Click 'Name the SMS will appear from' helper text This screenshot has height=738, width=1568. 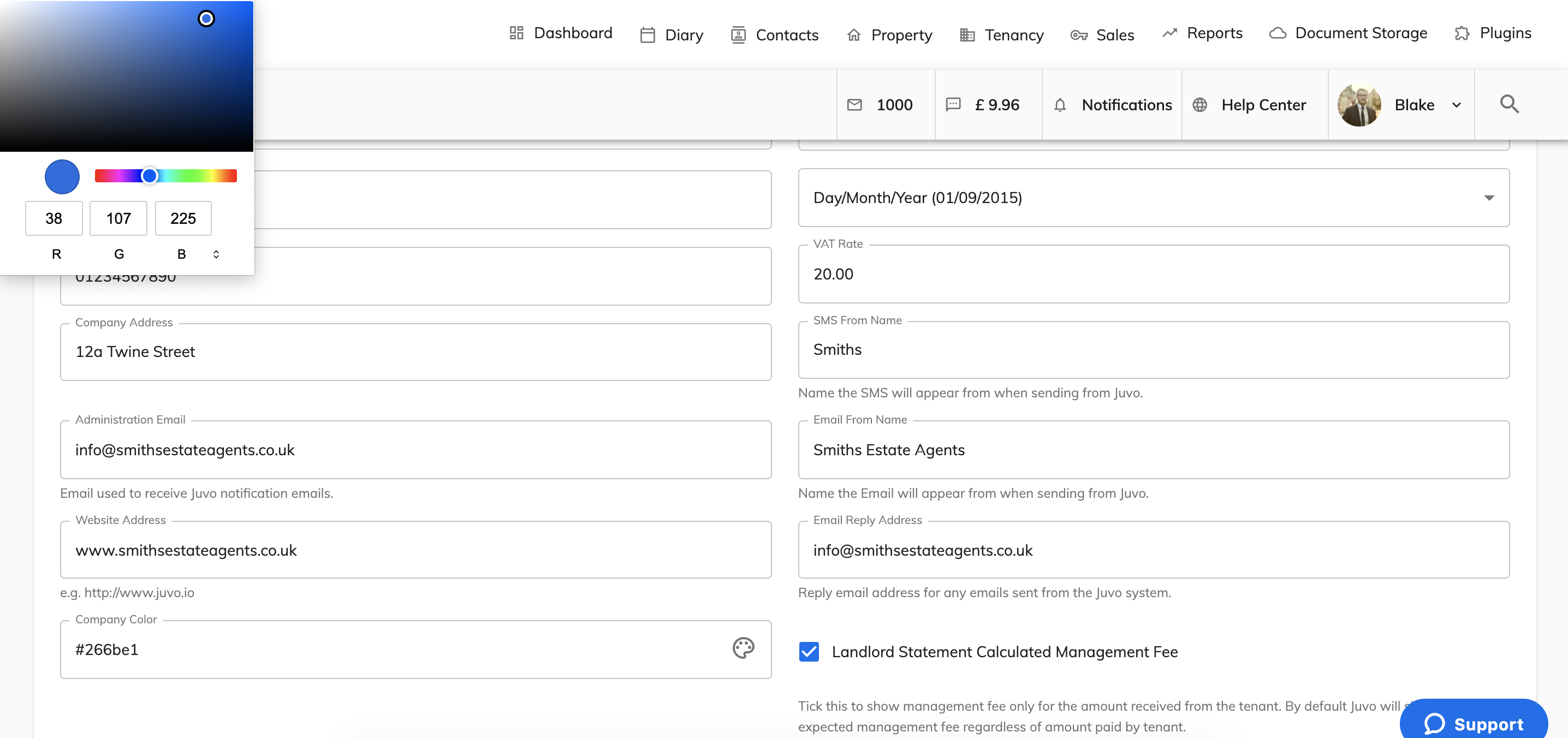[x=970, y=393]
